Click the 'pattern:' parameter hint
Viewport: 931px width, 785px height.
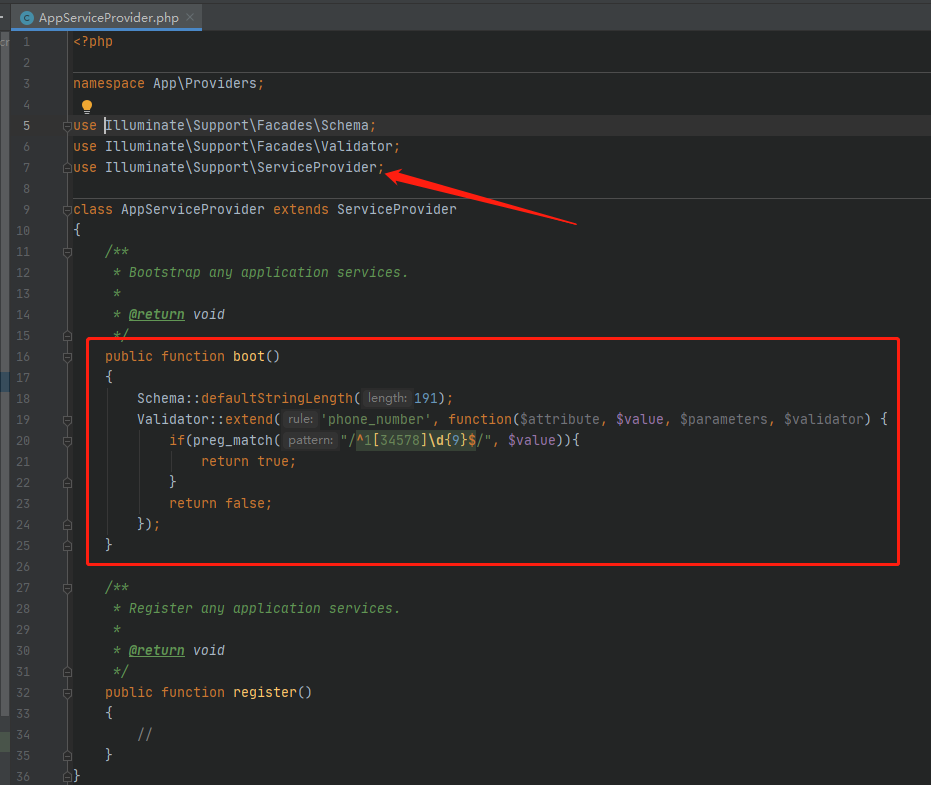[x=311, y=440]
